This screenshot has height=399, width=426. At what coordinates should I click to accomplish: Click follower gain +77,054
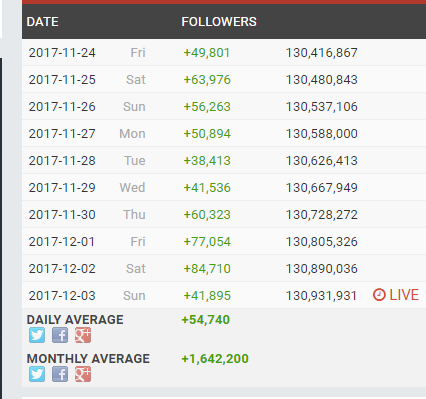click(207, 242)
